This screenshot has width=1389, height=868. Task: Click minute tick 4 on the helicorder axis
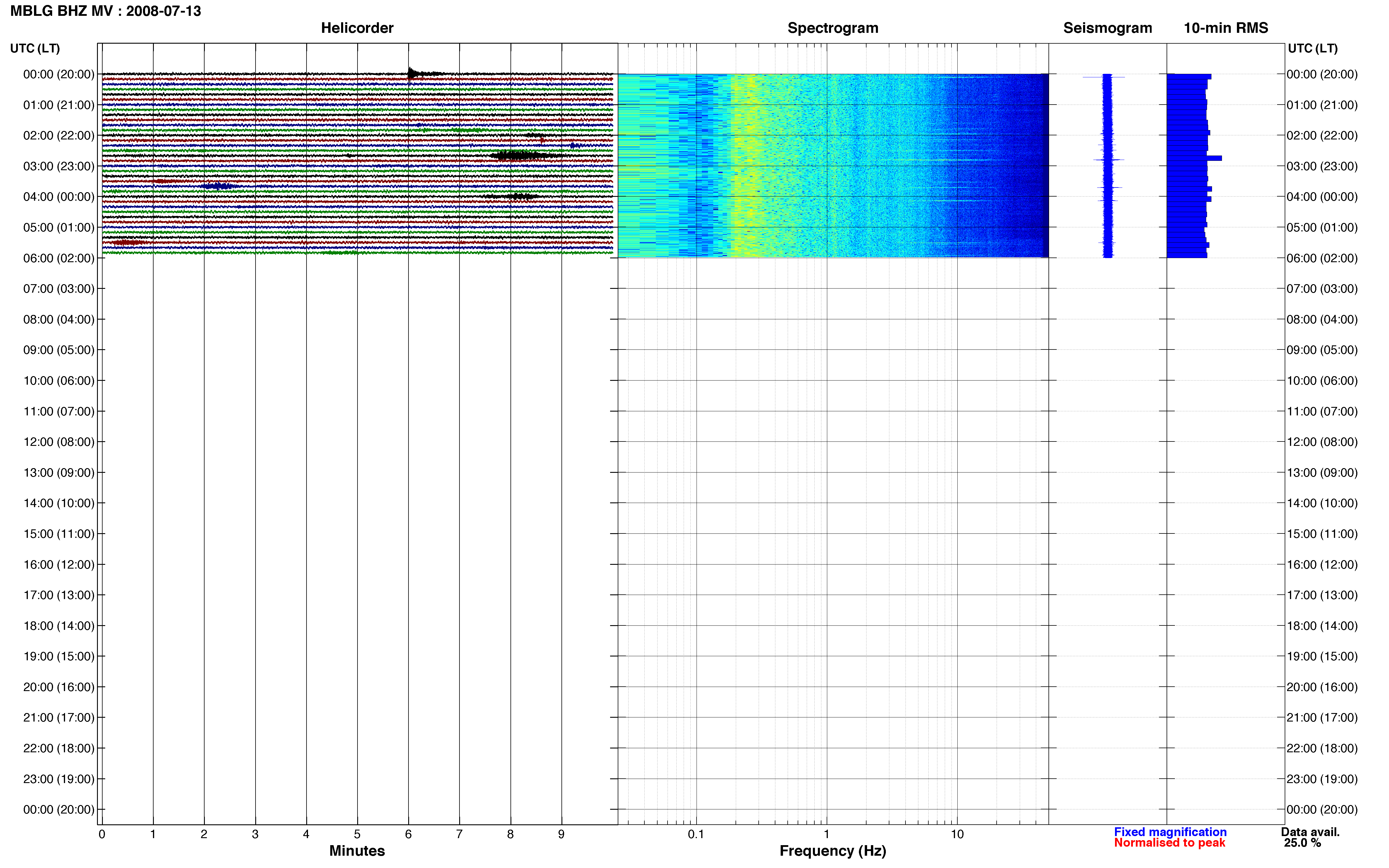click(x=306, y=834)
